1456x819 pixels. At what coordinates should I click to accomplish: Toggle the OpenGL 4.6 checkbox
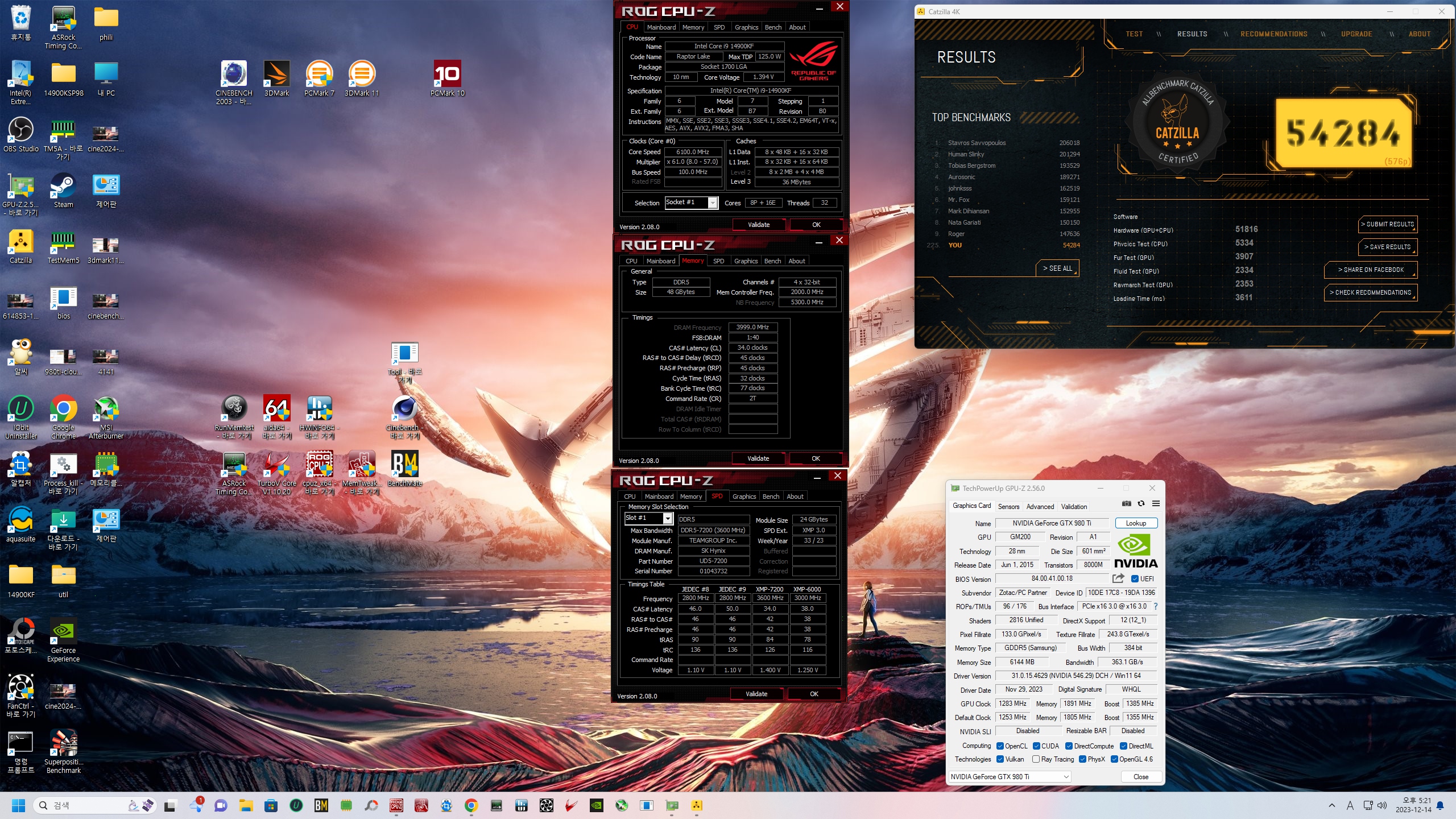point(1114,759)
